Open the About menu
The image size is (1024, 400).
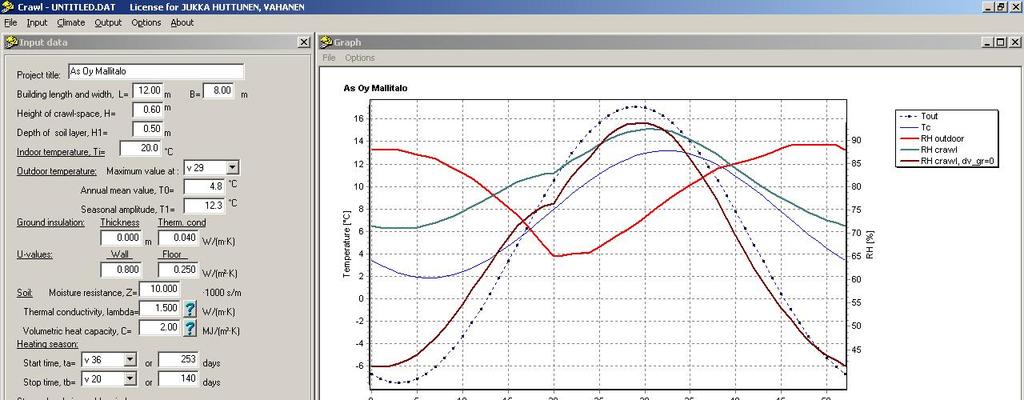point(182,22)
